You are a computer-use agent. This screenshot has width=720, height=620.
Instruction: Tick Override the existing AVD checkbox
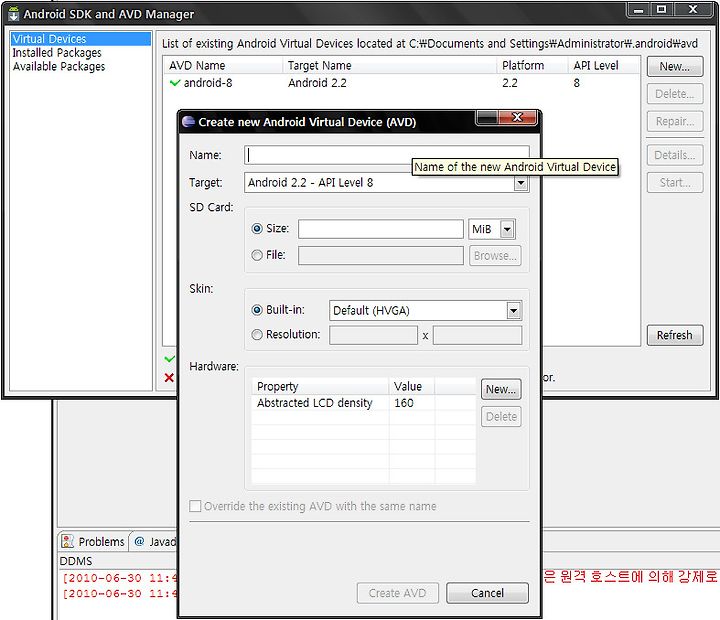(x=195, y=506)
